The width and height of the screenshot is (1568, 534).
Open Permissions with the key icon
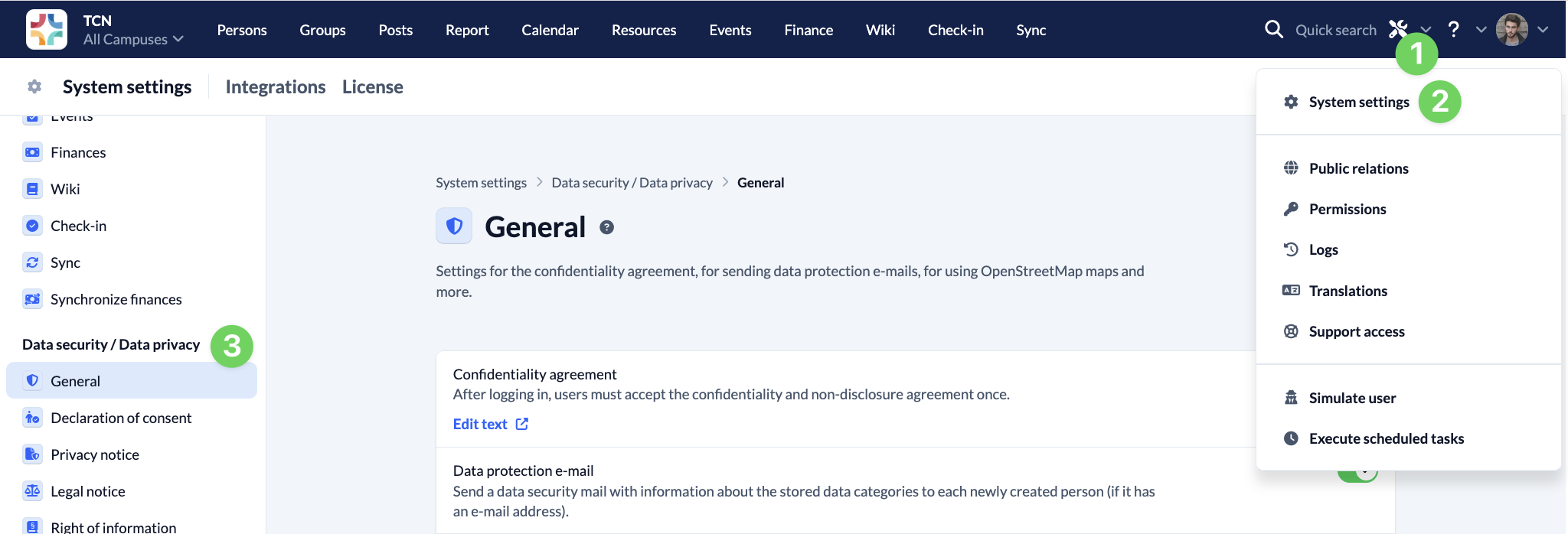coord(1347,209)
